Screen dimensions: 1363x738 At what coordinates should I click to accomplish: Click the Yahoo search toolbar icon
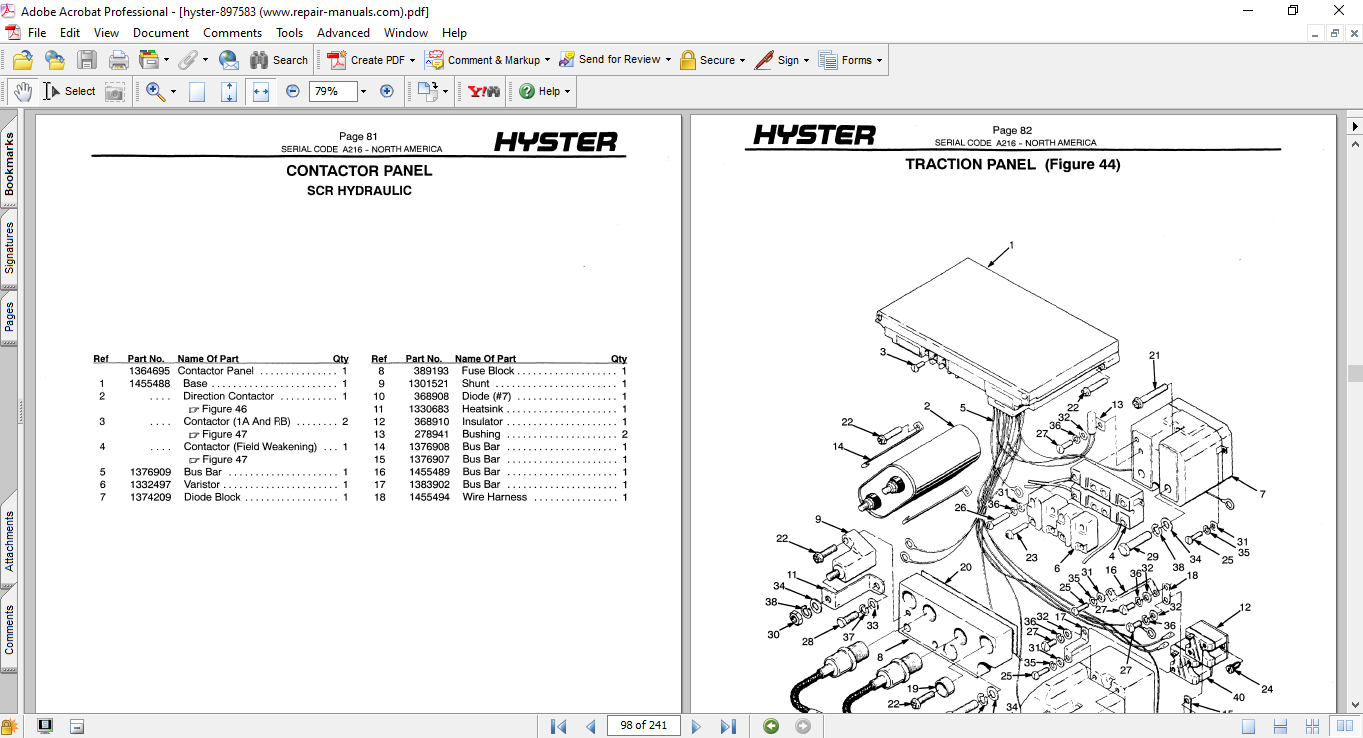click(x=484, y=91)
